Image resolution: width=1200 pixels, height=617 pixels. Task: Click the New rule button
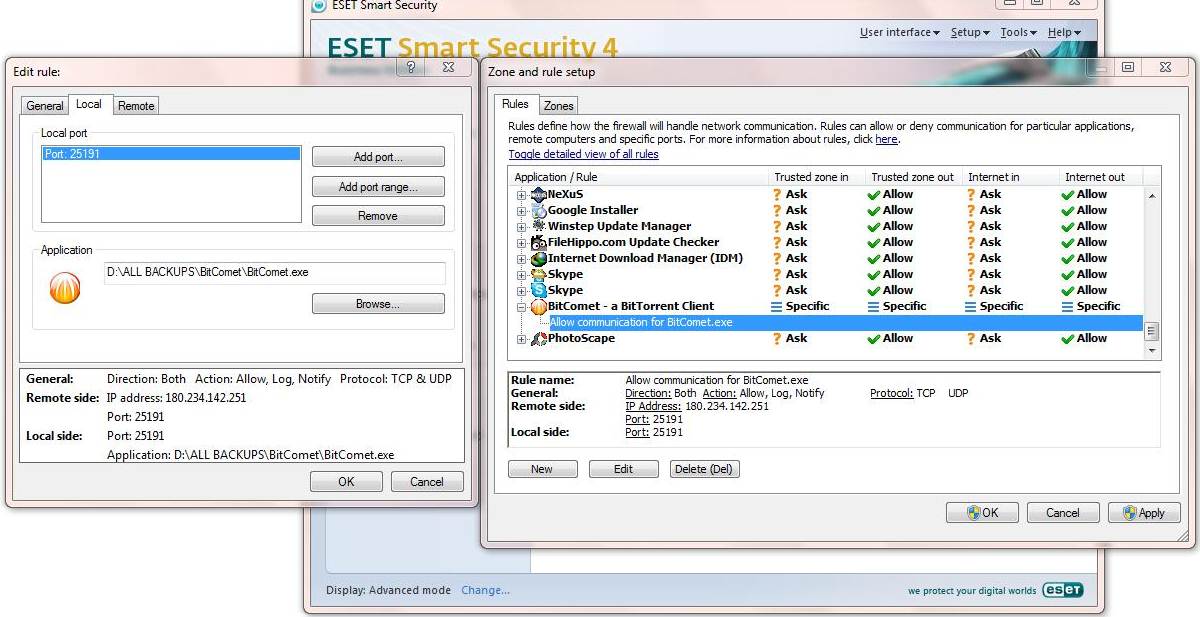(x=542, y=469)
